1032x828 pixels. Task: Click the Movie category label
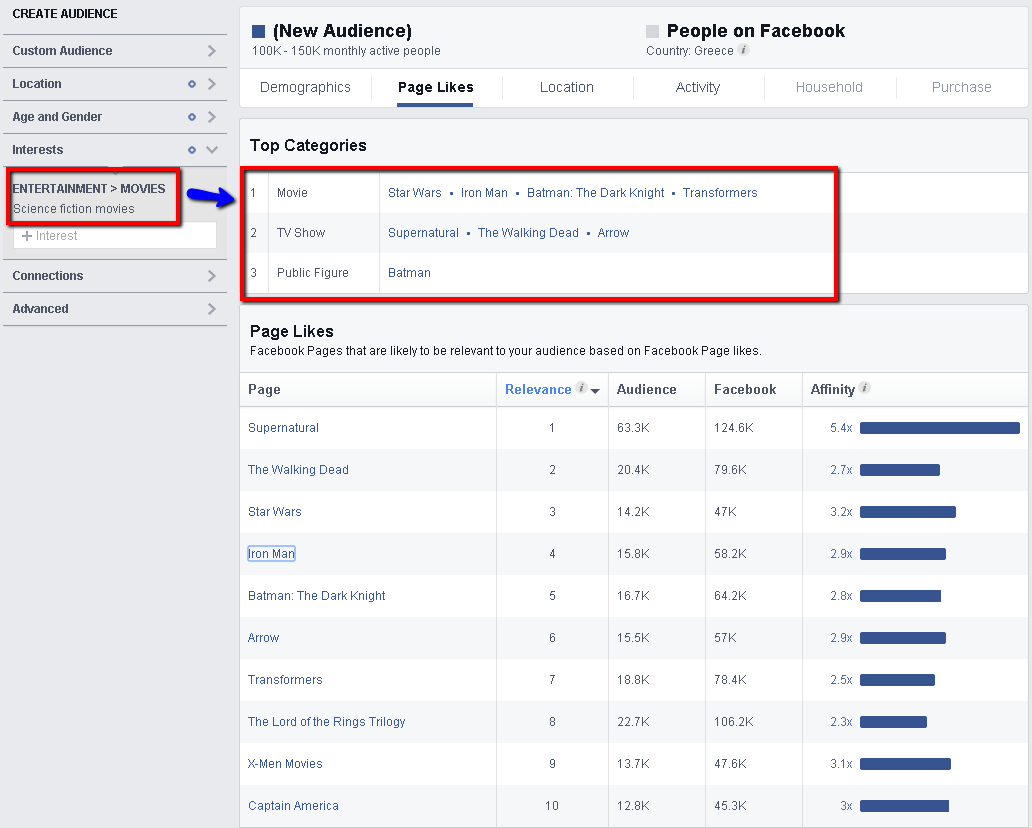click(x=292, y=193)
